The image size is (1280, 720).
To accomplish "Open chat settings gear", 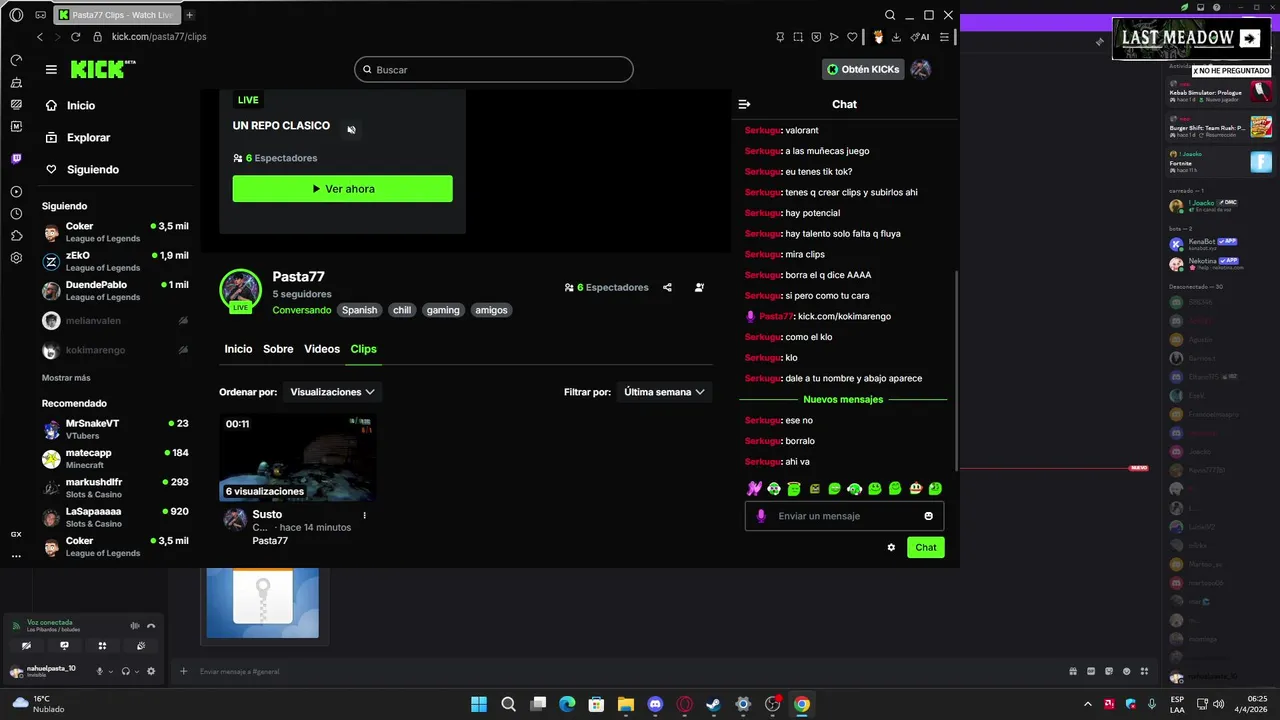I will click(891, 547).
